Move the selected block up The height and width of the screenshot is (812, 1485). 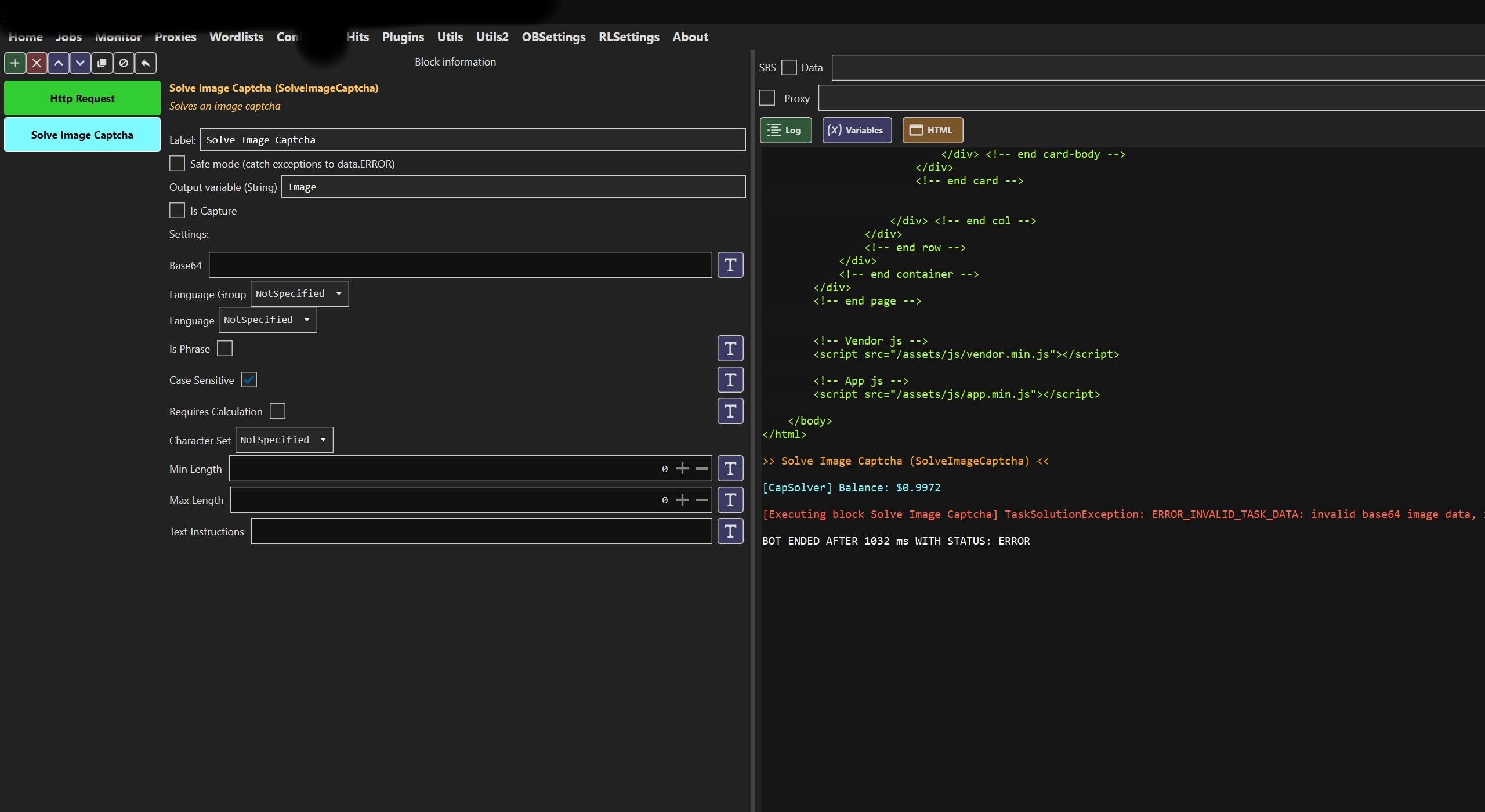(59, 63)
